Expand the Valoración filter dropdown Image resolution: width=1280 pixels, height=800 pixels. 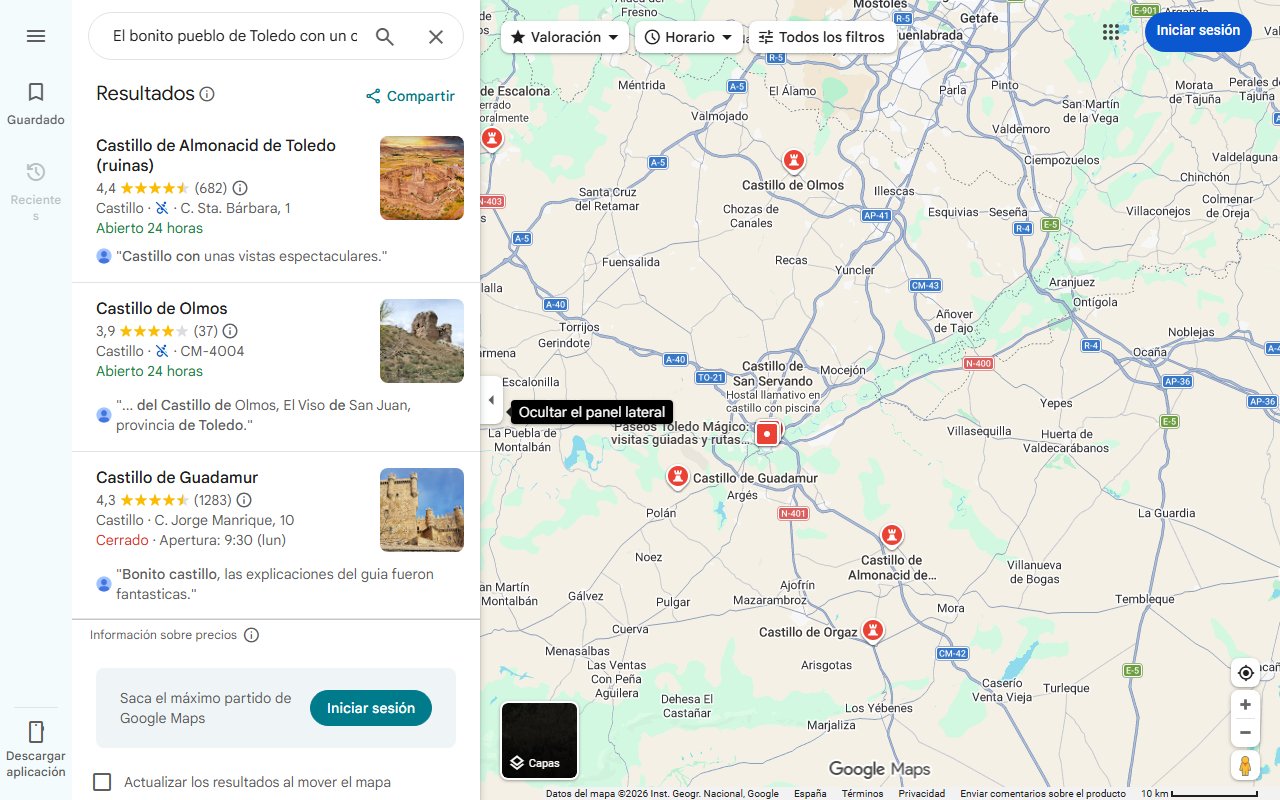point(565,37)
